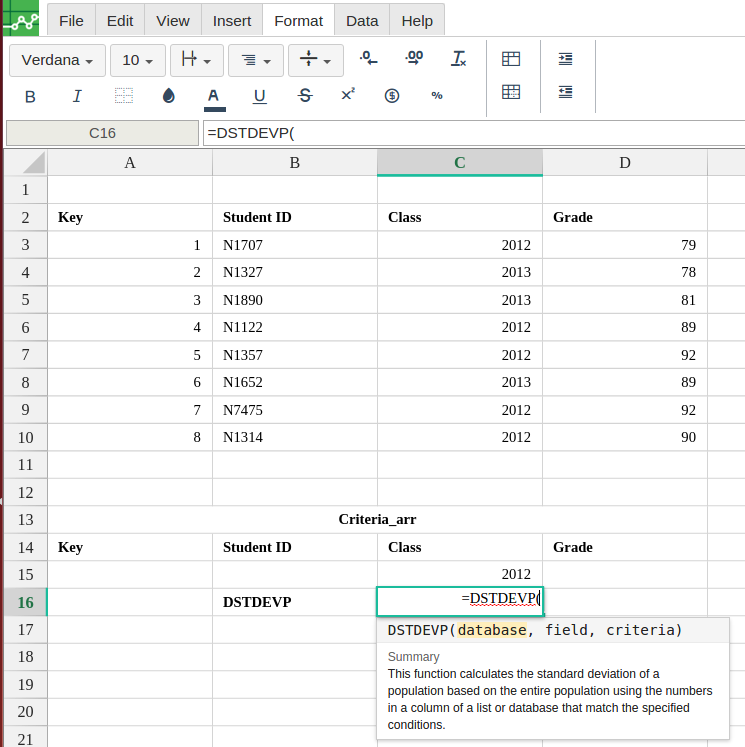
Task: Apply currency format icon
Action: tap(392, 96)
